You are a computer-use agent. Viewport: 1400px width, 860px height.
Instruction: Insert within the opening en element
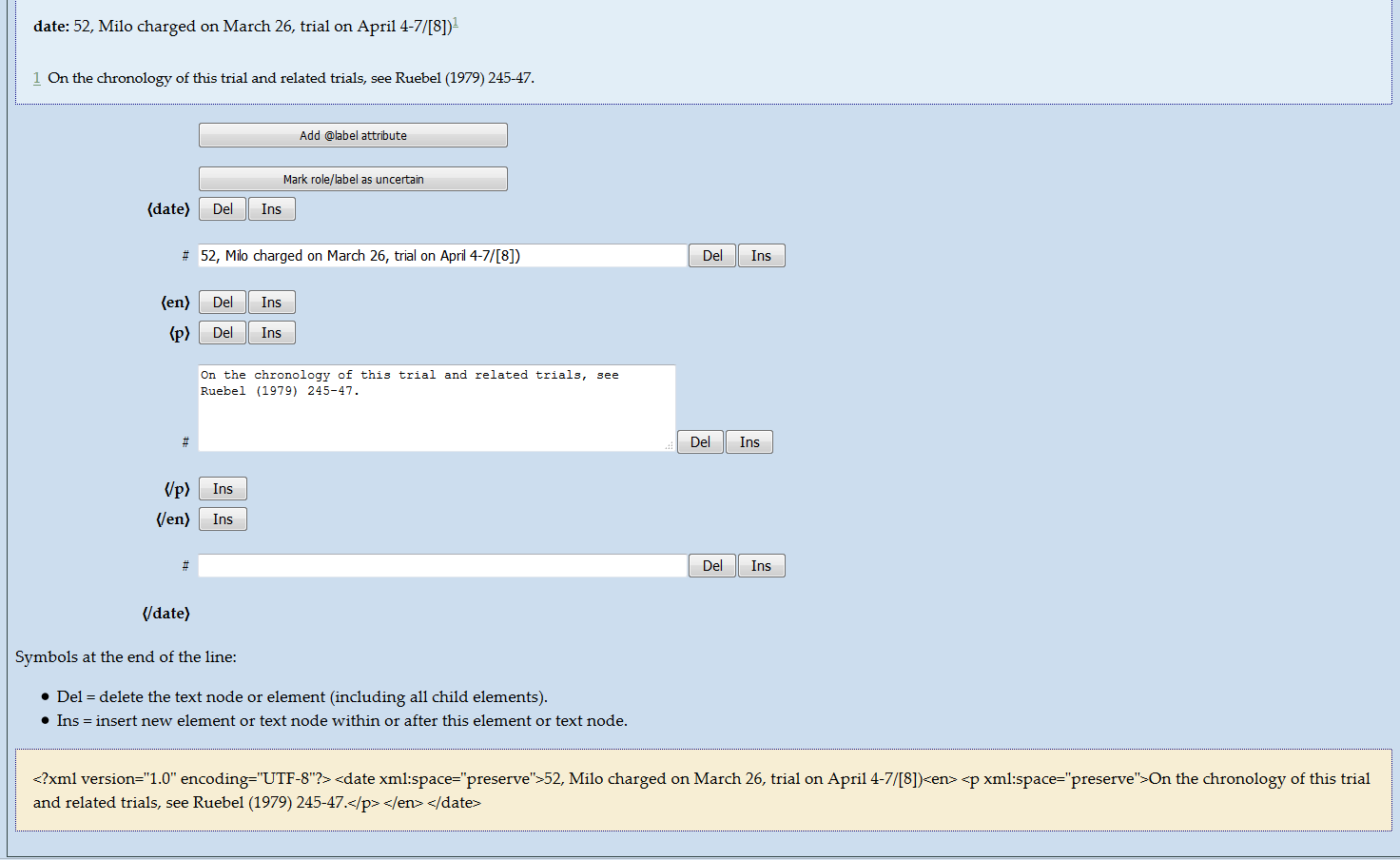click(x=271, y=303)
